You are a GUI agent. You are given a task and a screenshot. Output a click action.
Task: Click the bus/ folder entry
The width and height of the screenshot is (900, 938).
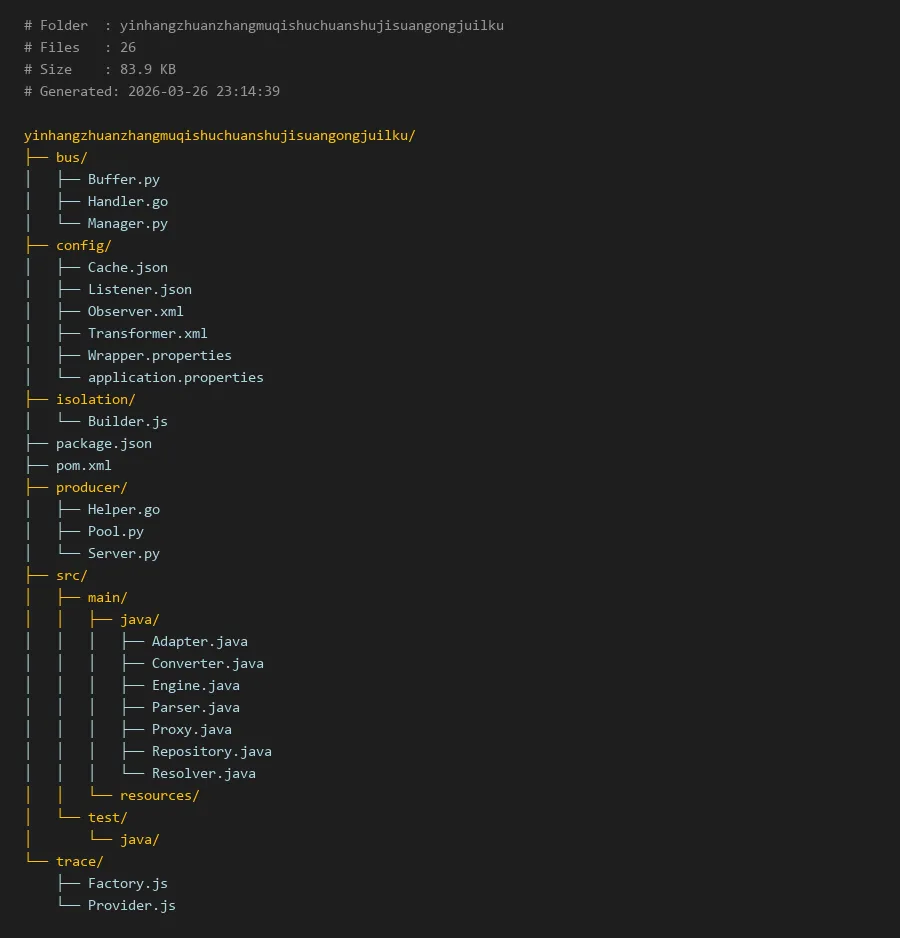coord(72,157)
